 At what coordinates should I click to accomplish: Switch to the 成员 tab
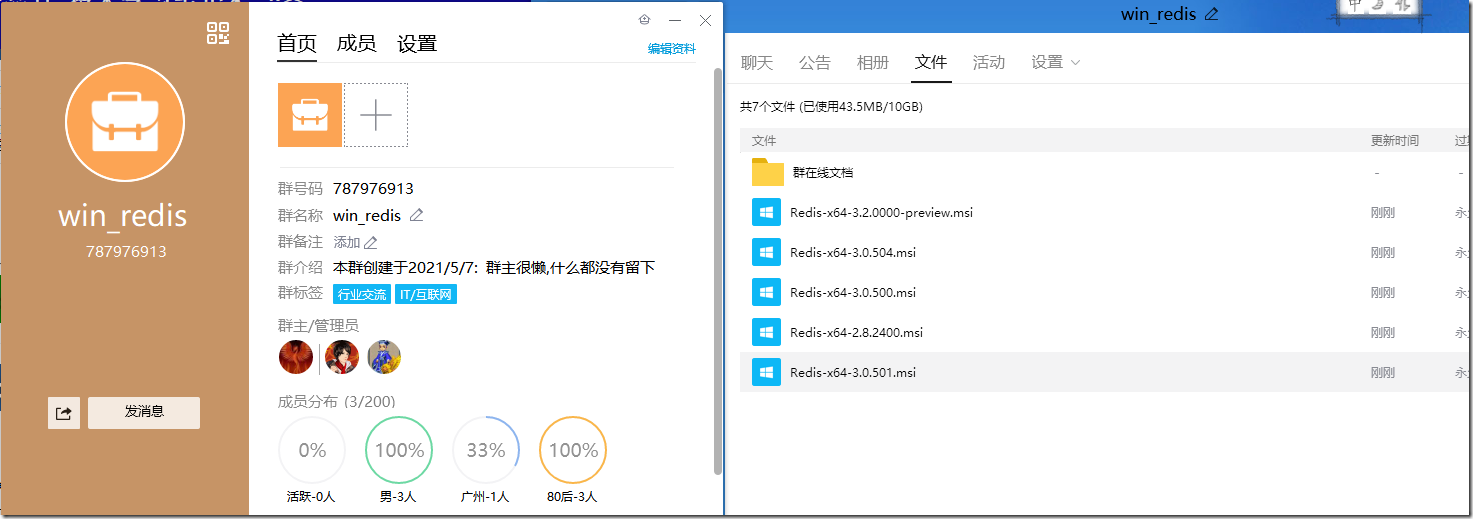(357, 44)
